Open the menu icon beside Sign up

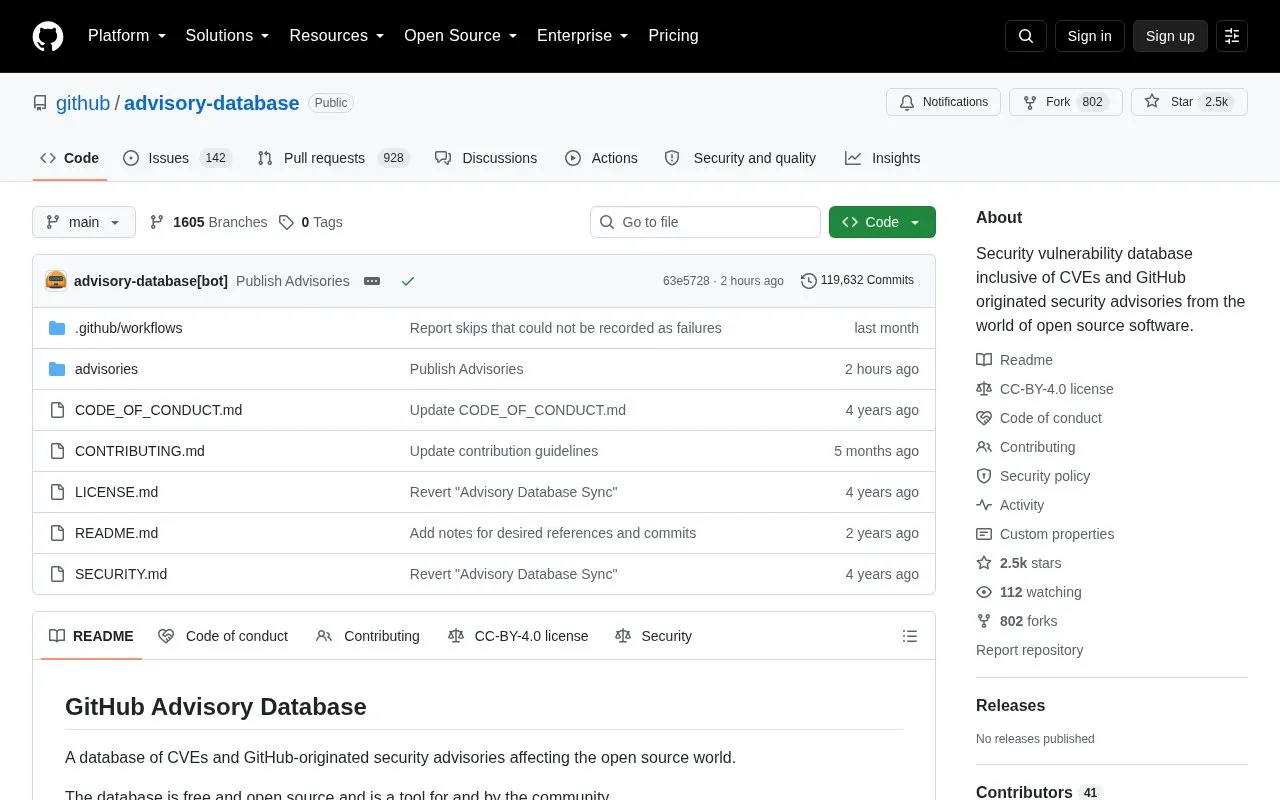click(1232, 36)
